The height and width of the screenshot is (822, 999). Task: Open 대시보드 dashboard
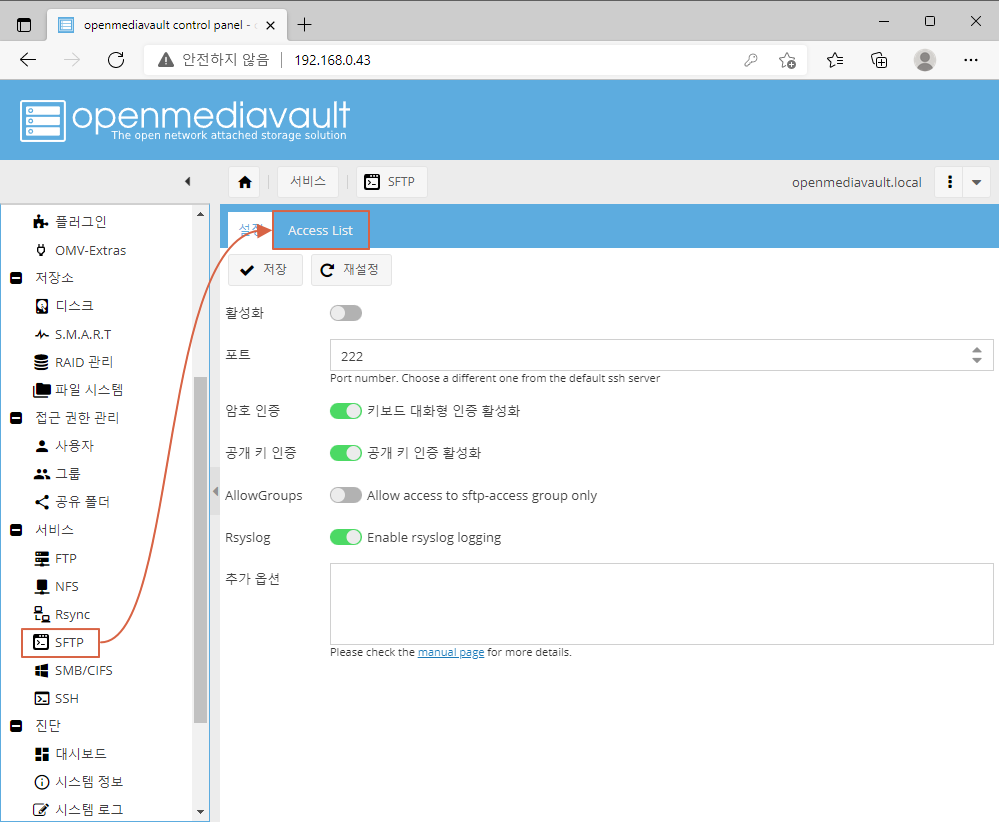click(x=70, y=754)
